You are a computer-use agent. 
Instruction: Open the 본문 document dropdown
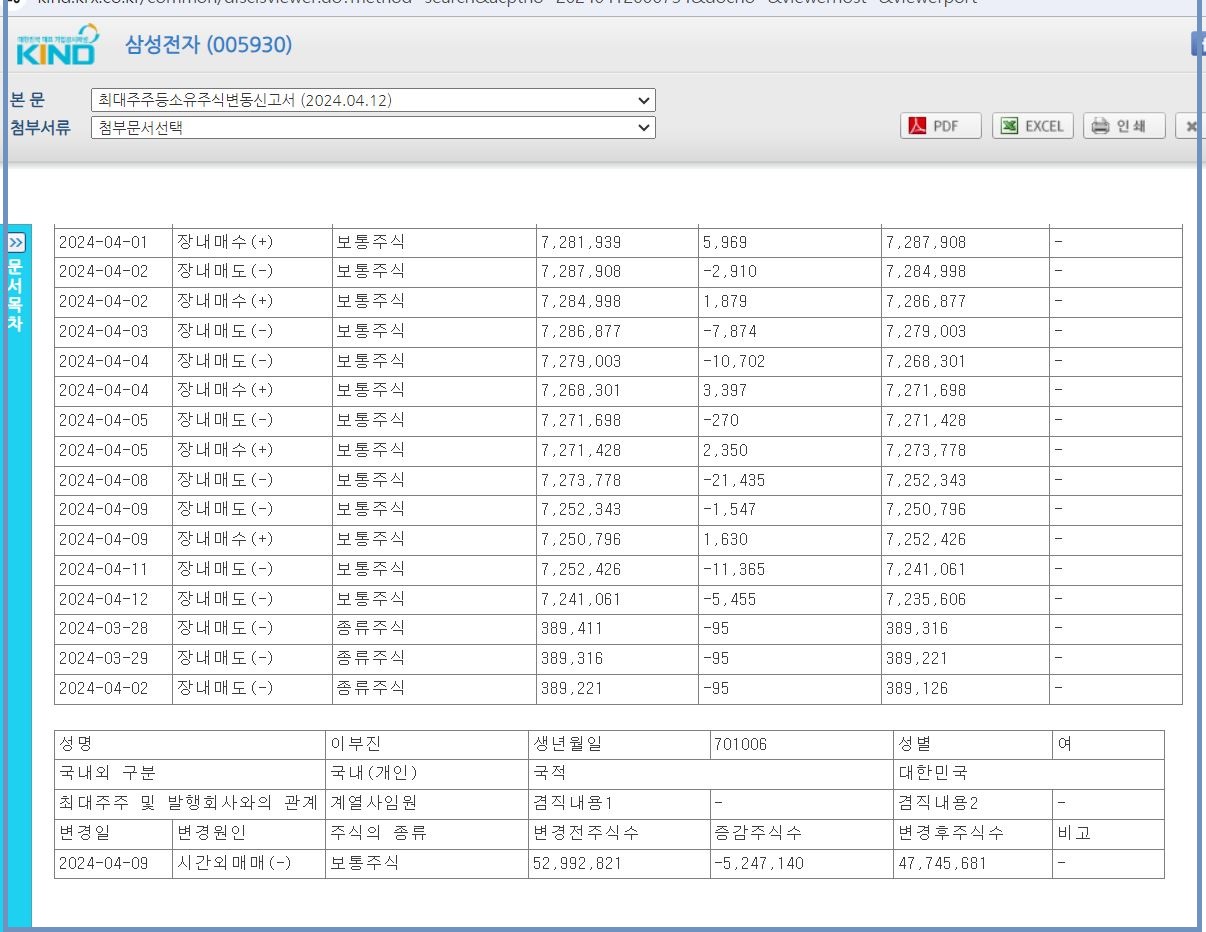373,100
